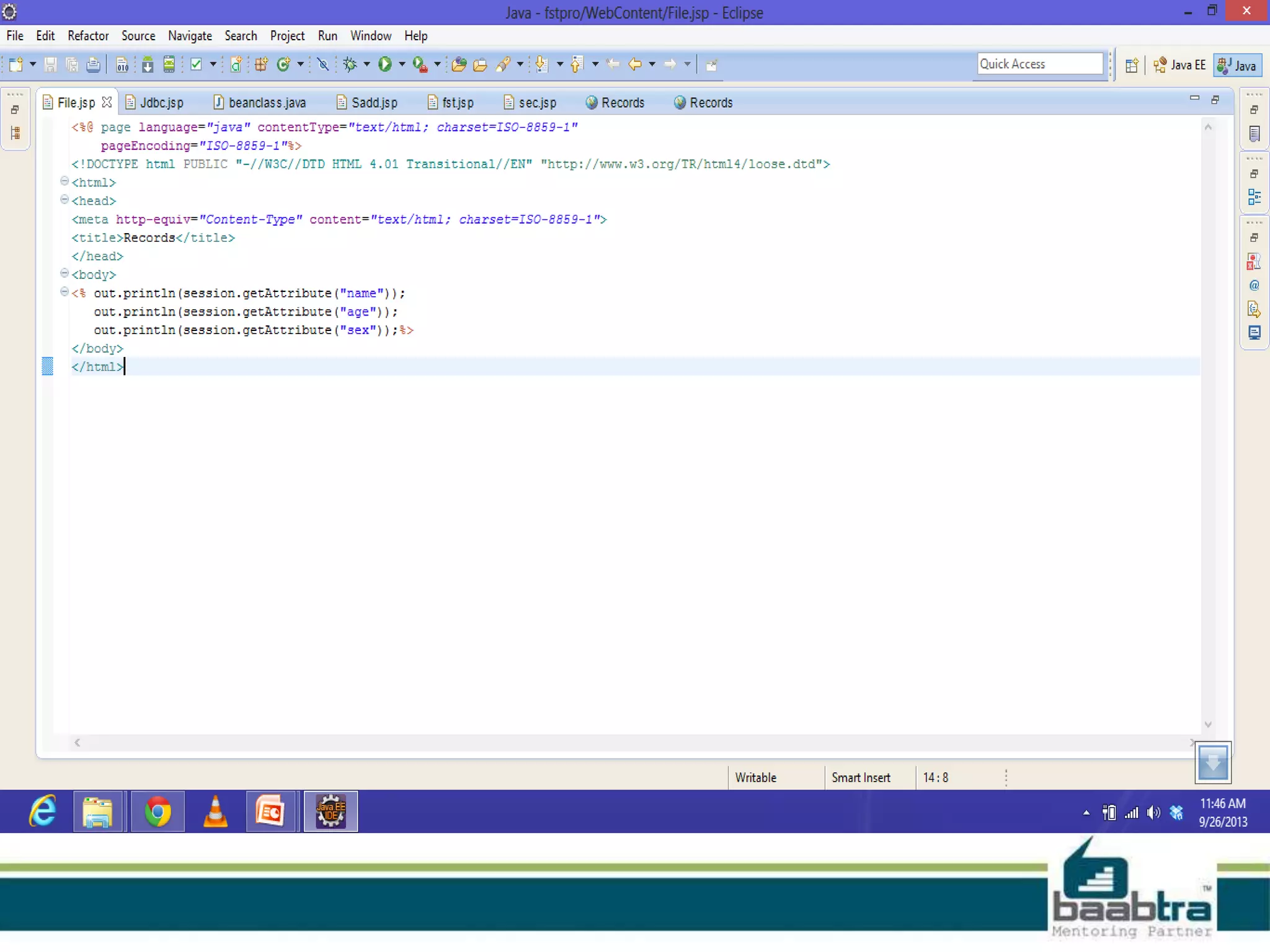Viewport: 1270px width, 952px height.
Task: Click the Android SDK Manager icon
Action: coord(147,64)
